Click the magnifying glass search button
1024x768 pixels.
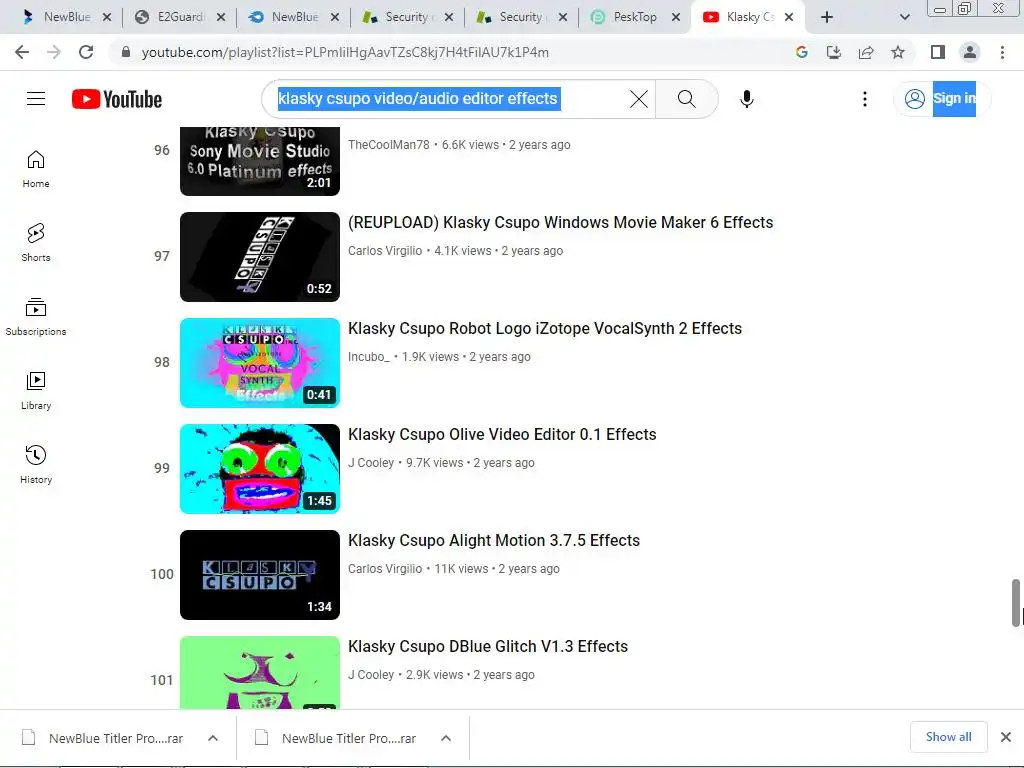coord(686,99)
